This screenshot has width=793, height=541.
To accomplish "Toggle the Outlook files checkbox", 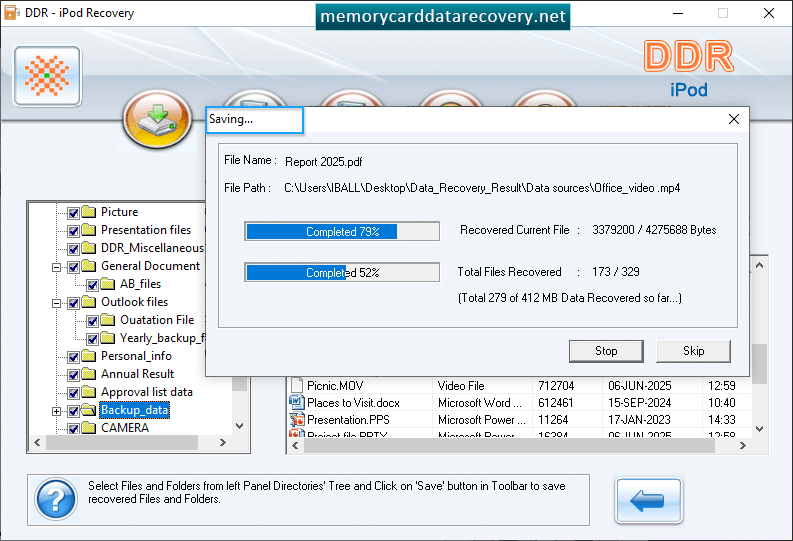I will (x=73, y=303).
